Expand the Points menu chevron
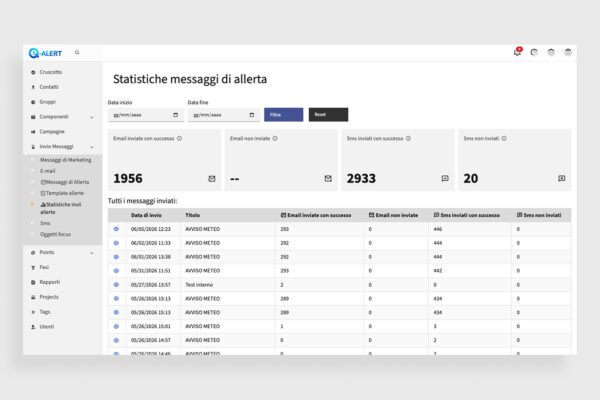This screenshot has height=400, width=600. [x=92, y=253]
